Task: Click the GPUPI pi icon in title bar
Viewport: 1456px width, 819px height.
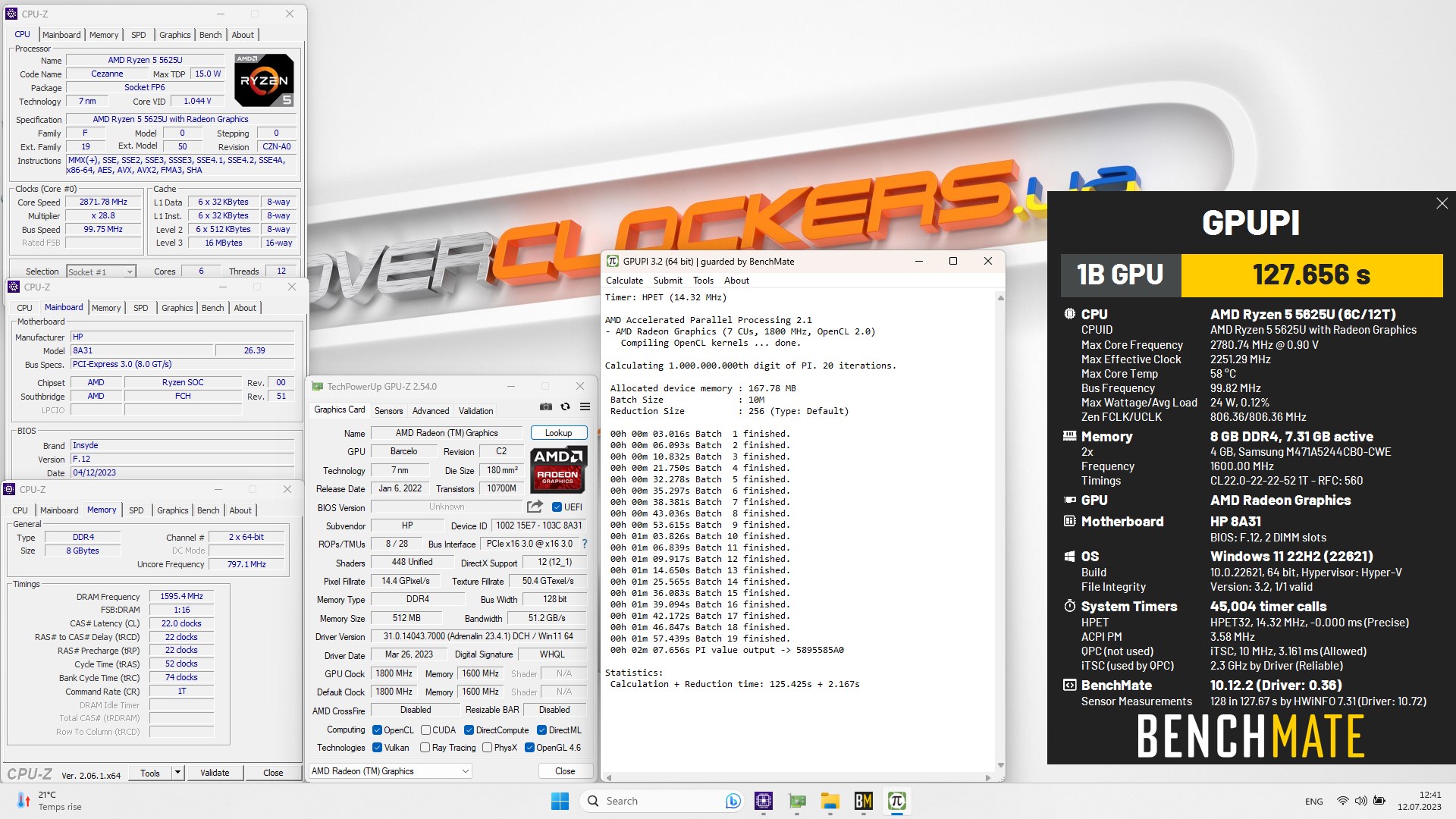Action: (613, 261)
